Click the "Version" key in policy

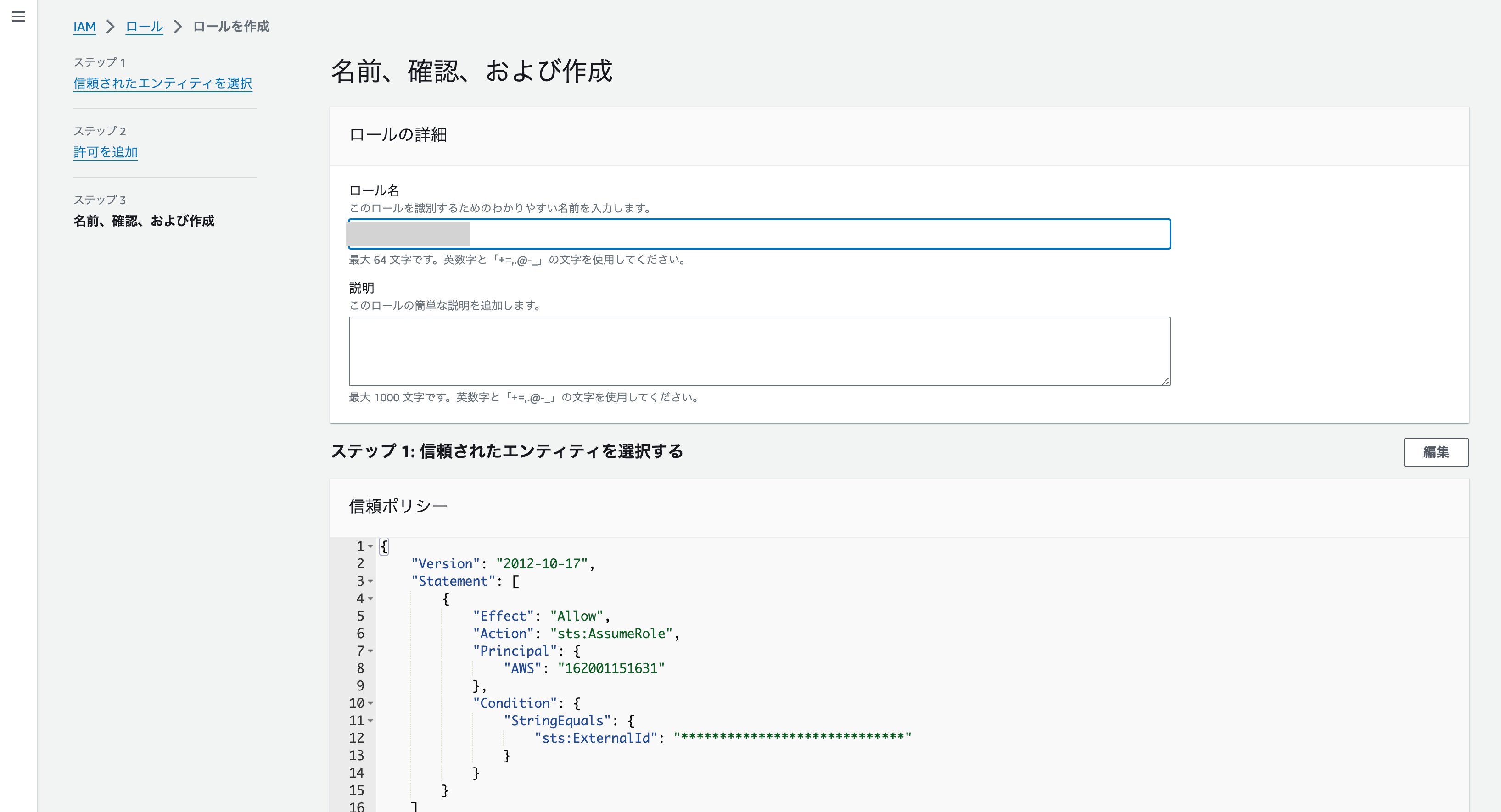(445, 564)
